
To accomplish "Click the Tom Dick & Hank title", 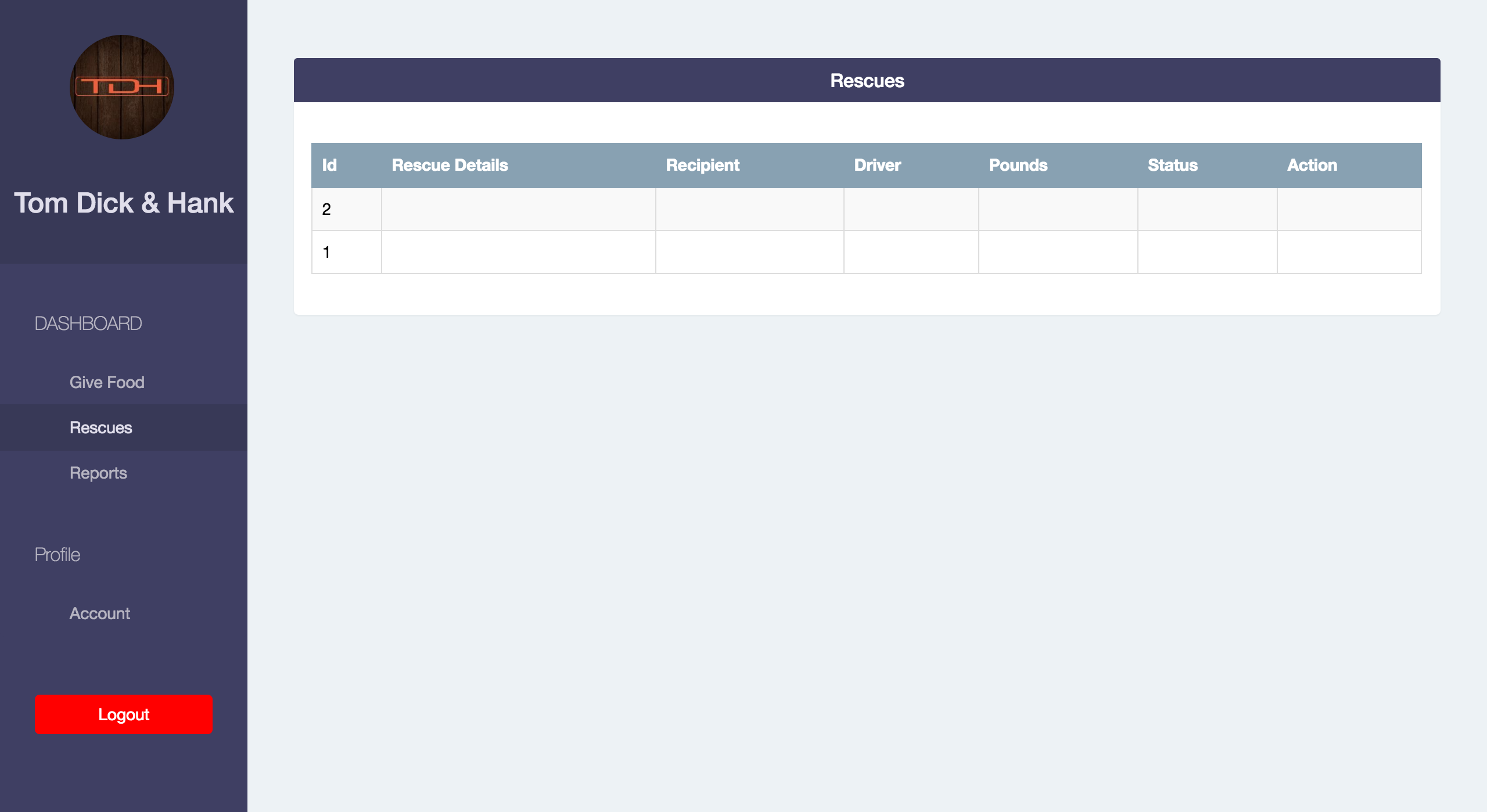I will click(x=124, y=203).
